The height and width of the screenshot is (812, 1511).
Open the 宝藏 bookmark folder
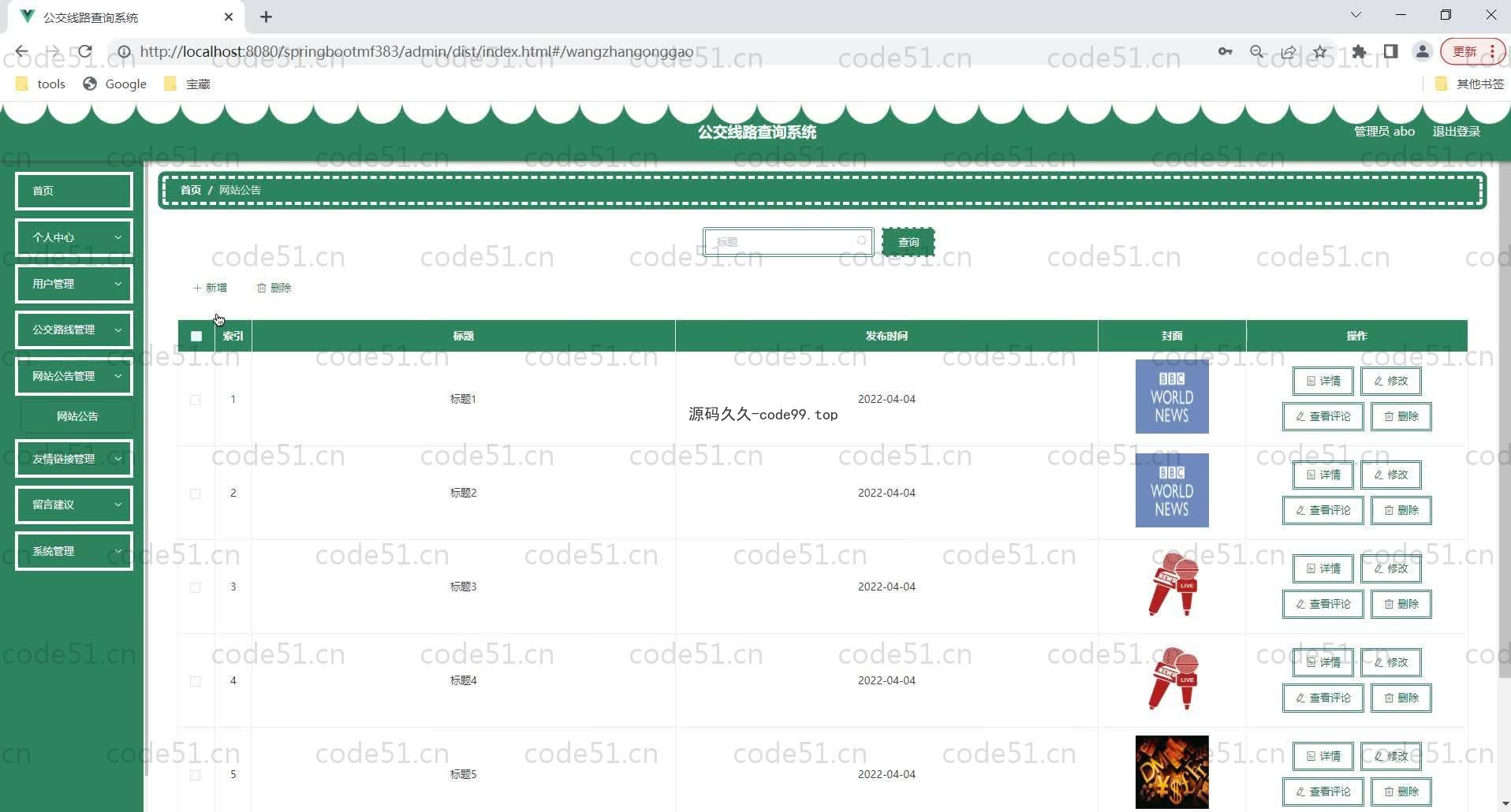coord(187,84)
